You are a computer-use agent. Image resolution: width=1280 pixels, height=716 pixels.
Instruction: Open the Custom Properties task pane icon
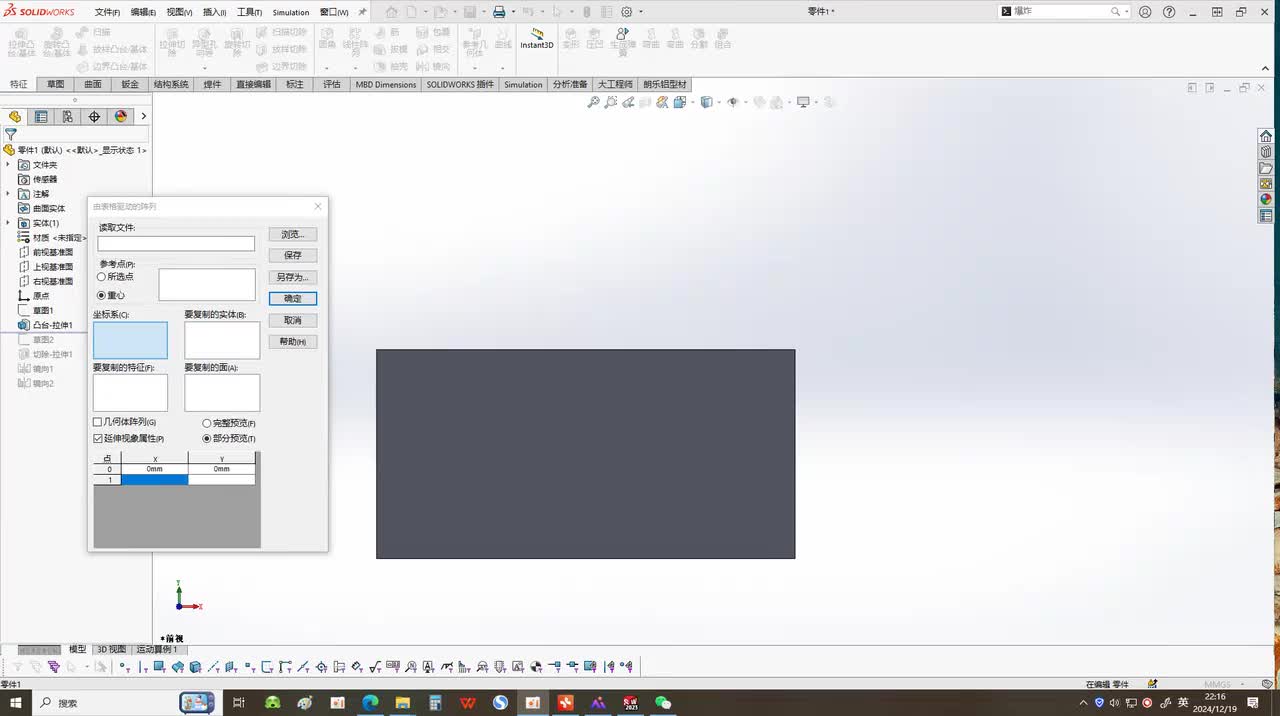(x=1266, y=215)
